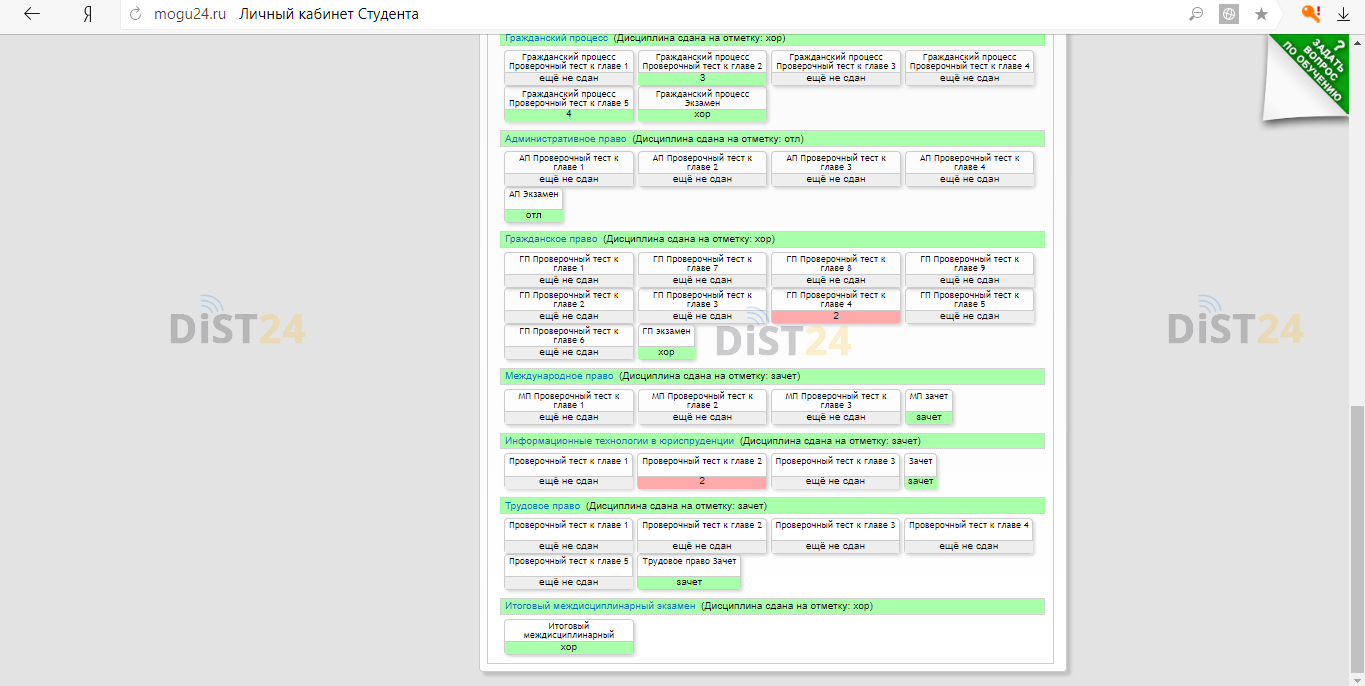Click the globe icon in address bar

[1228, 15]
